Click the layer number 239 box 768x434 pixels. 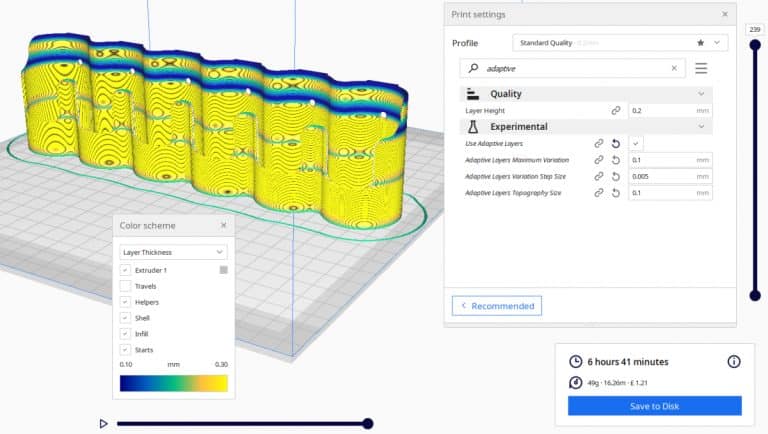[x=755, y=29]
